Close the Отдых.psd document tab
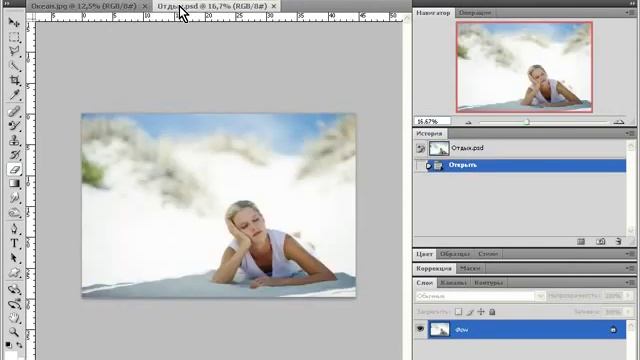The height and width of the screenshot is (360, 640). point(274,6)
